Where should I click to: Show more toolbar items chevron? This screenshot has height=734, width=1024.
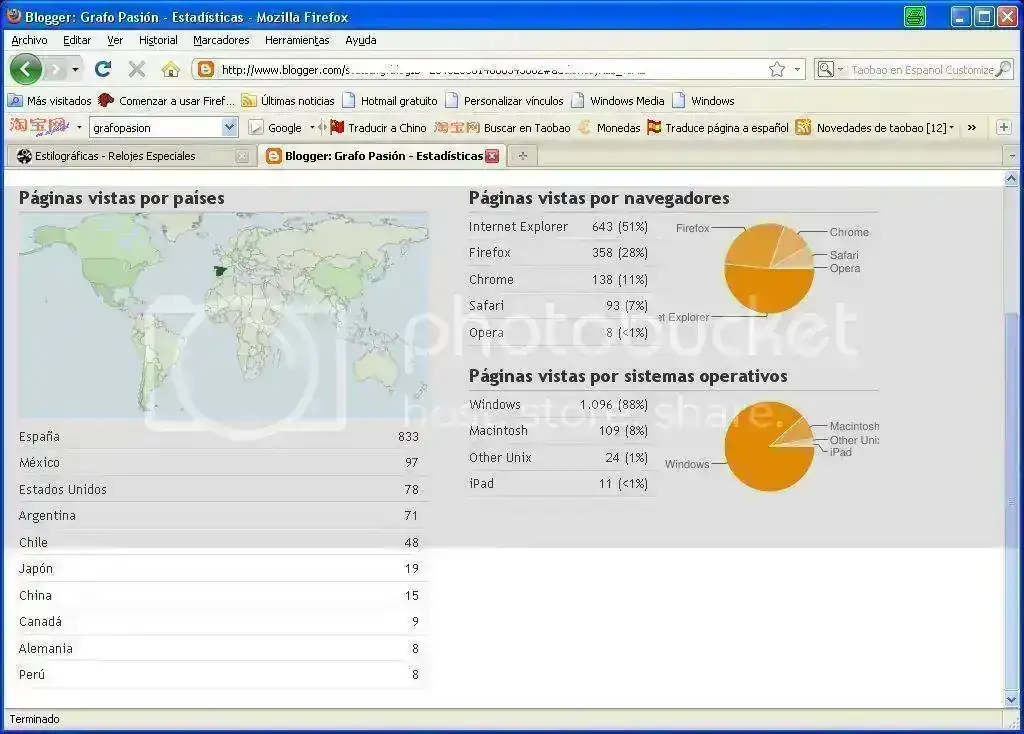(972, 128)
